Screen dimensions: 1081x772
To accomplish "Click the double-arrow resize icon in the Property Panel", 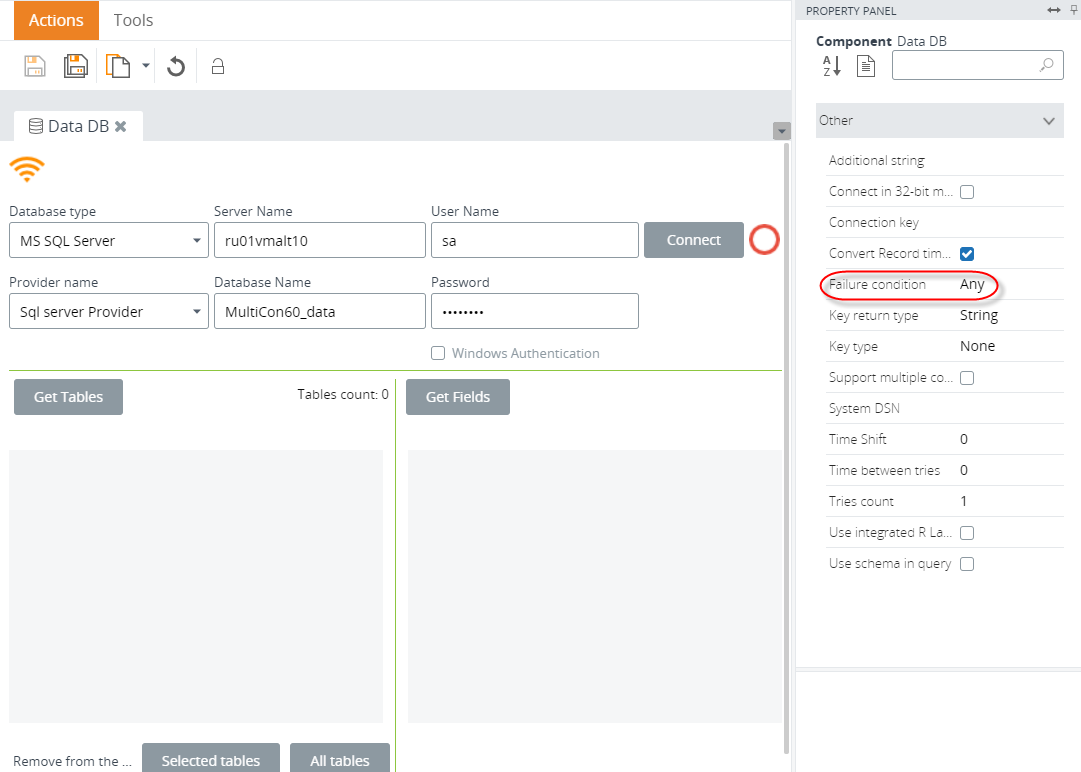I will click(1053, 10).
